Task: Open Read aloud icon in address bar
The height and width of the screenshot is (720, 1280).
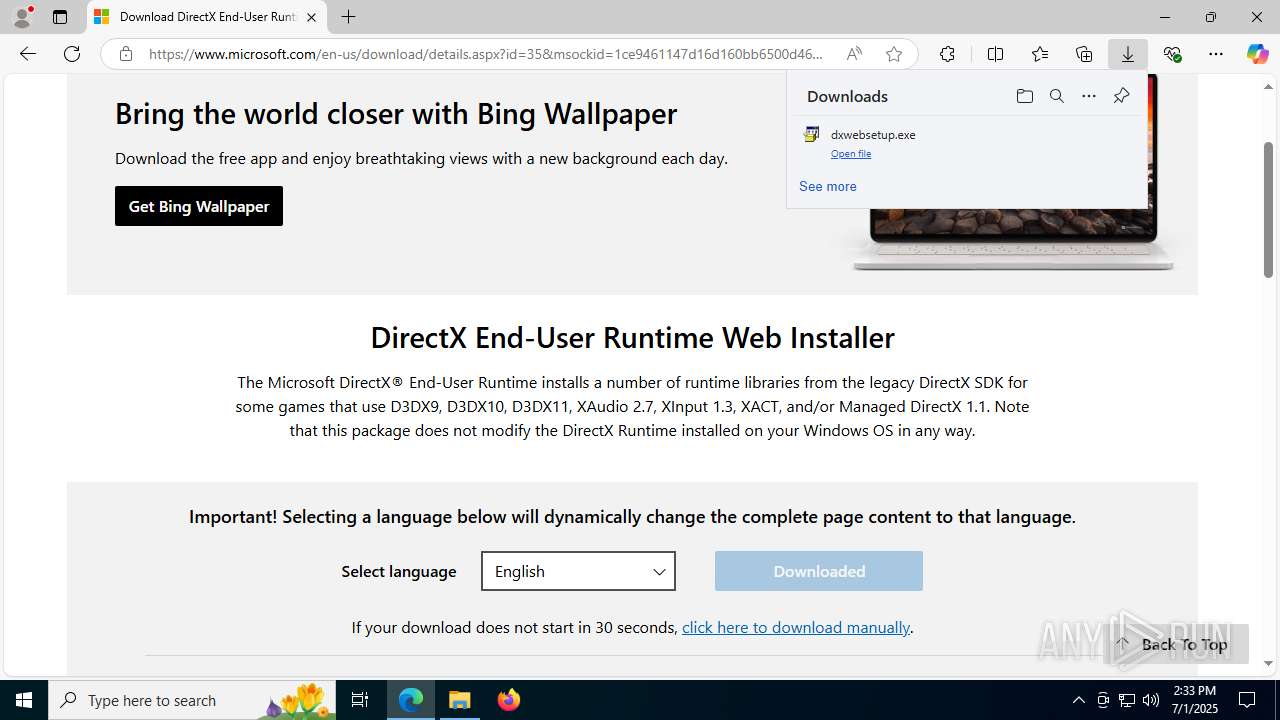Action: click(x=854, y=54)
